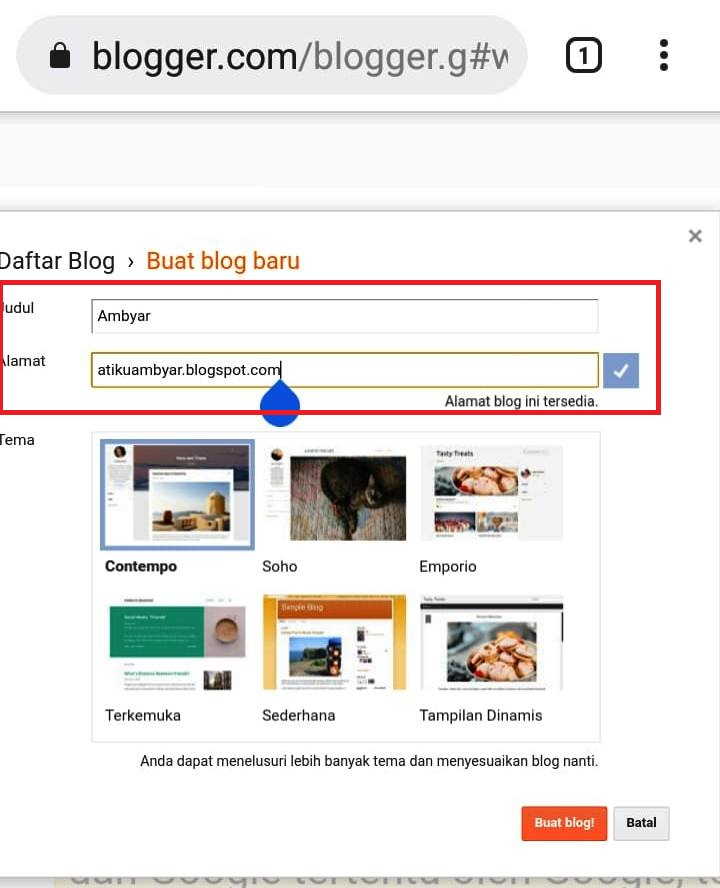Click the Emporio theme label

(448, 567)
